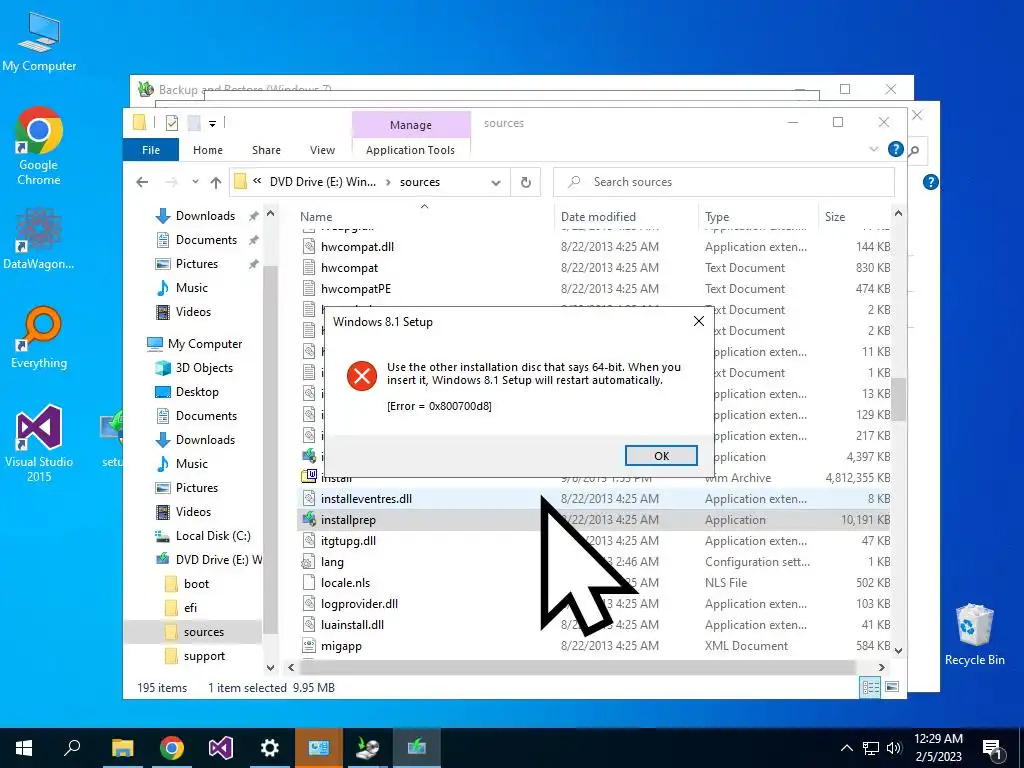Open the Everything search desktop shortcut
Viewport: 1024px width, 768px height.
39,337
